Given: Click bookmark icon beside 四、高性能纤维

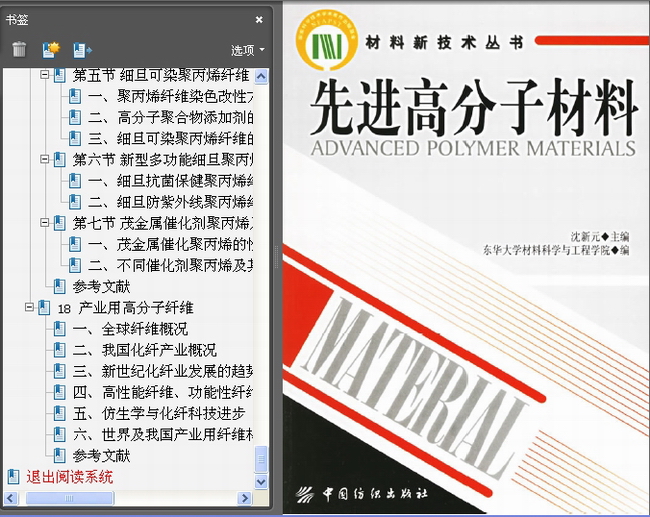Looking at the screenshot, I should (x=60, y=392).
